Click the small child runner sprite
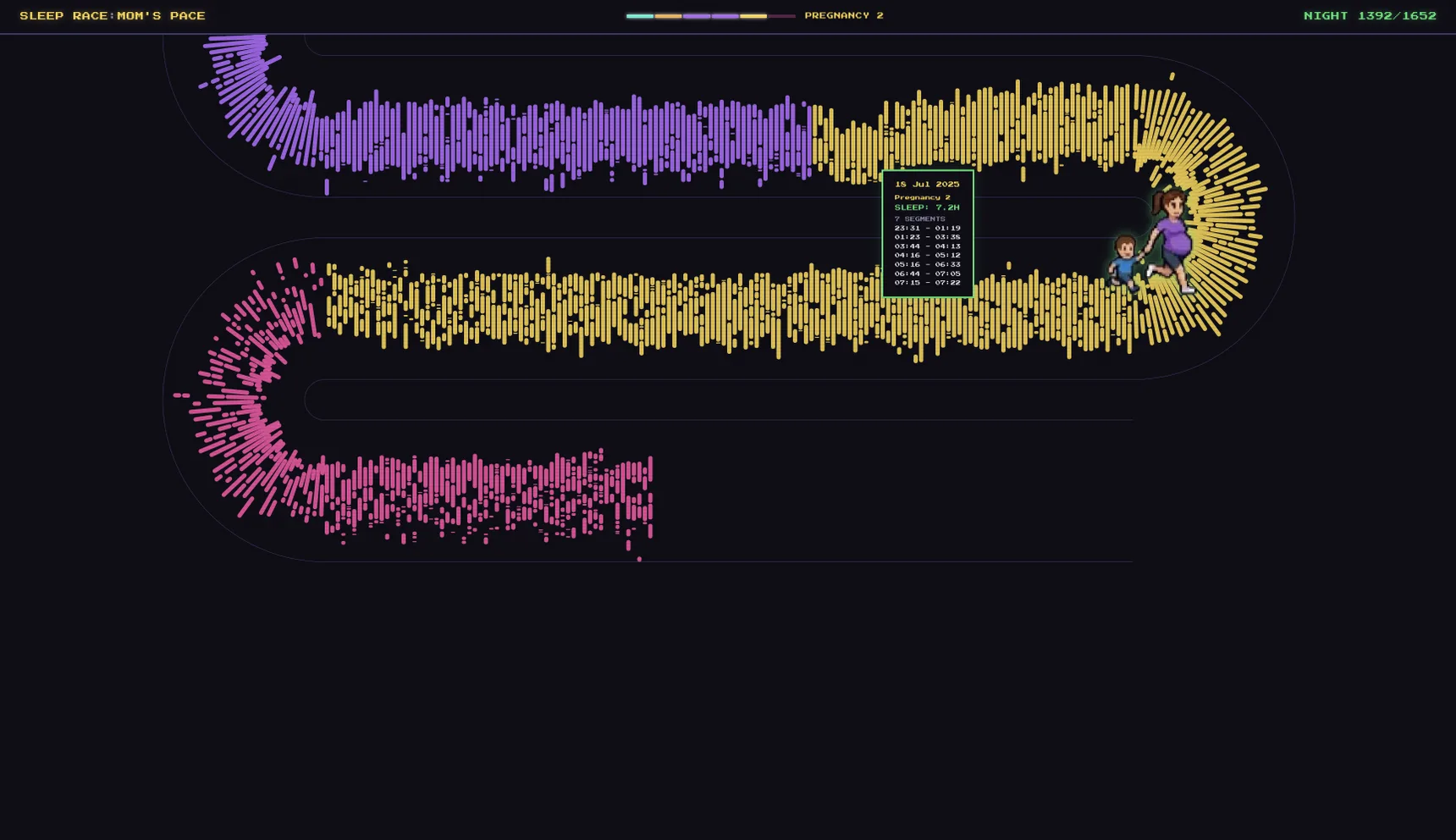1456x840 pixels. point(1126,262)
